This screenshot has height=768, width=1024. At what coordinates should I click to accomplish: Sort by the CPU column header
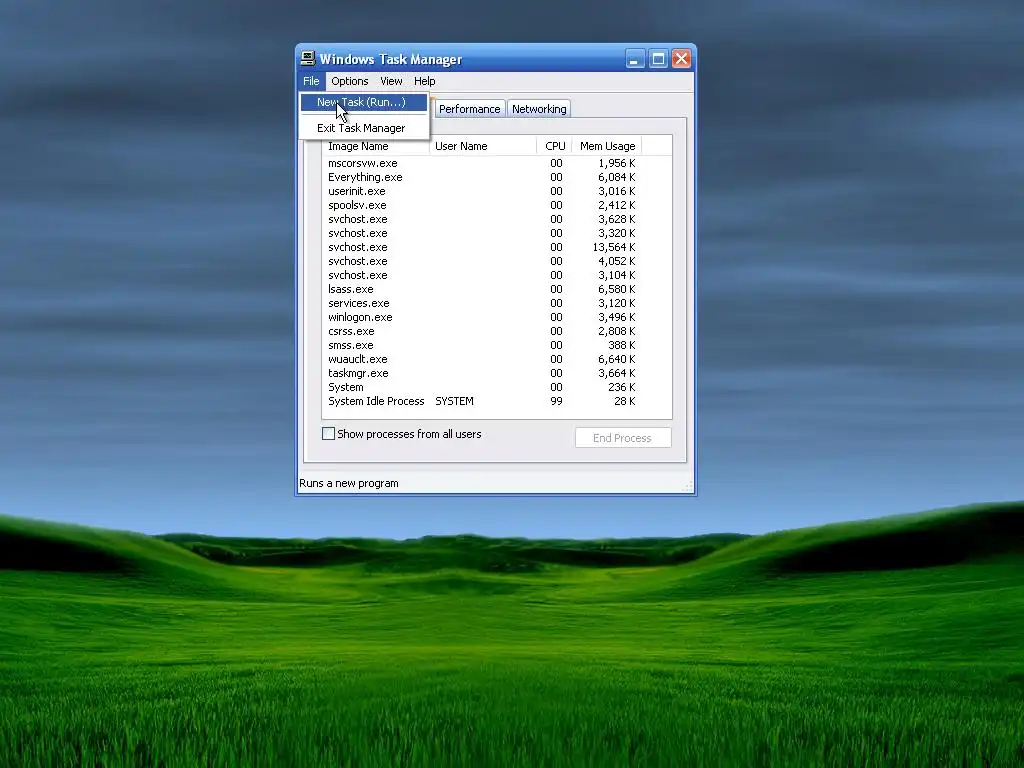pyautogui.click(x=554, y=146)
